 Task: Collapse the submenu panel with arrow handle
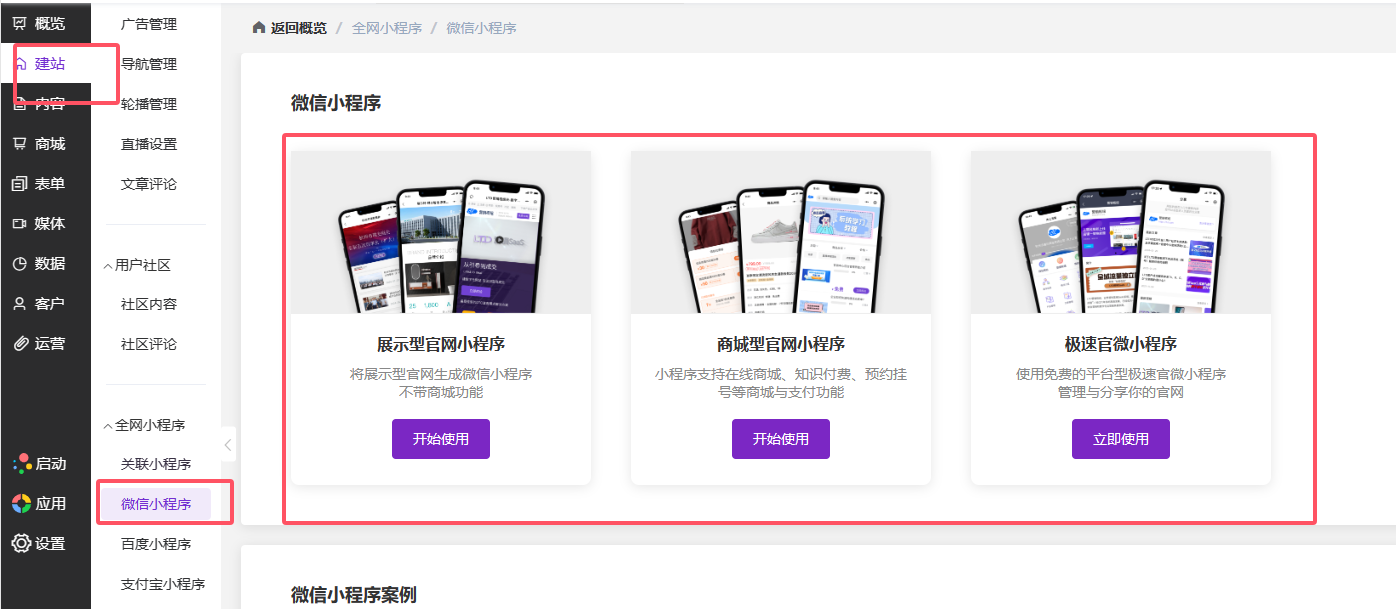pyautogui.click(x=228, y=445)
